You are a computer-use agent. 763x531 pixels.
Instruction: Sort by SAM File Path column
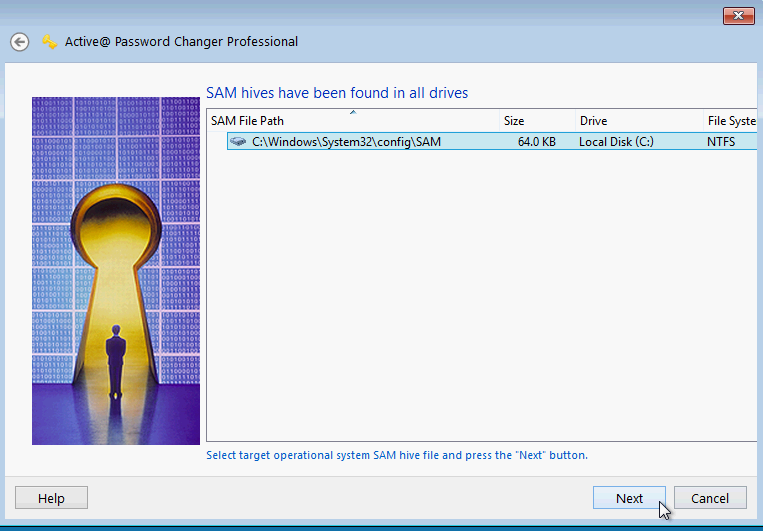pos(353,120)
